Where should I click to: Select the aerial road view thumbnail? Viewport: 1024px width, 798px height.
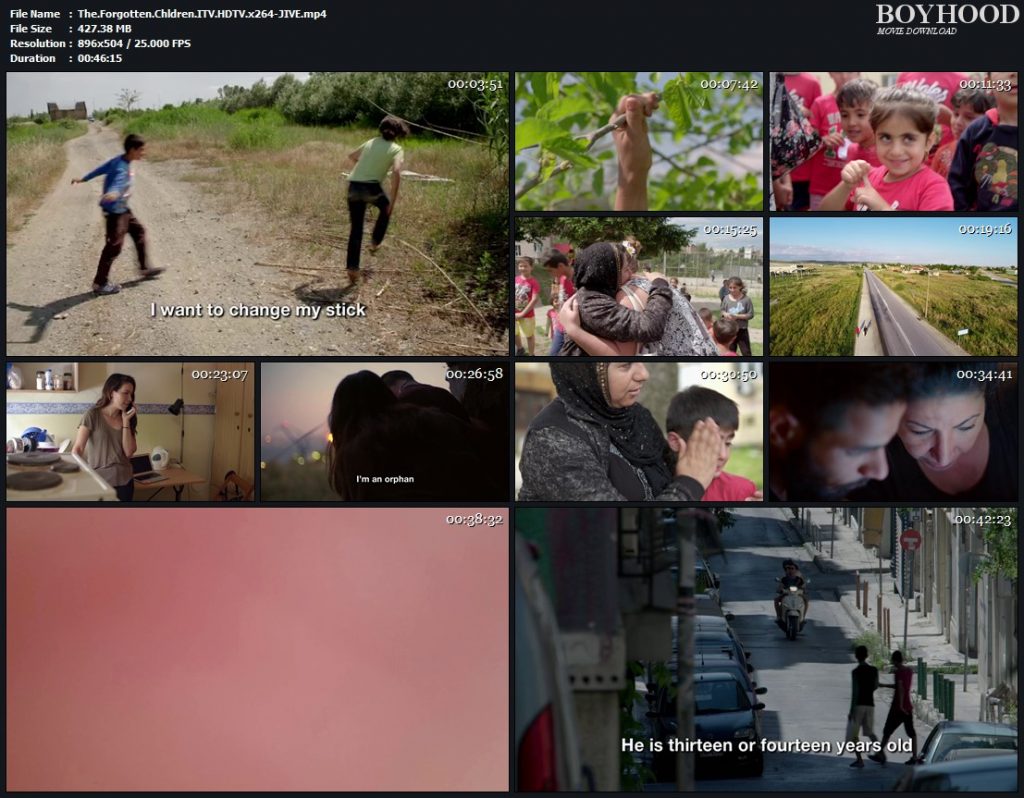tap(893, 286)
